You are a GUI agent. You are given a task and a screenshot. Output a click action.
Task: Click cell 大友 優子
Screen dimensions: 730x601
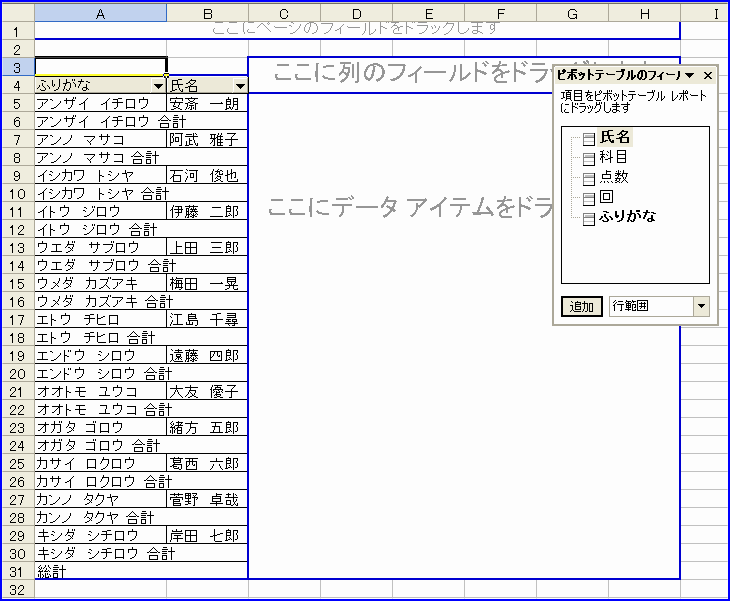(207, 392)
